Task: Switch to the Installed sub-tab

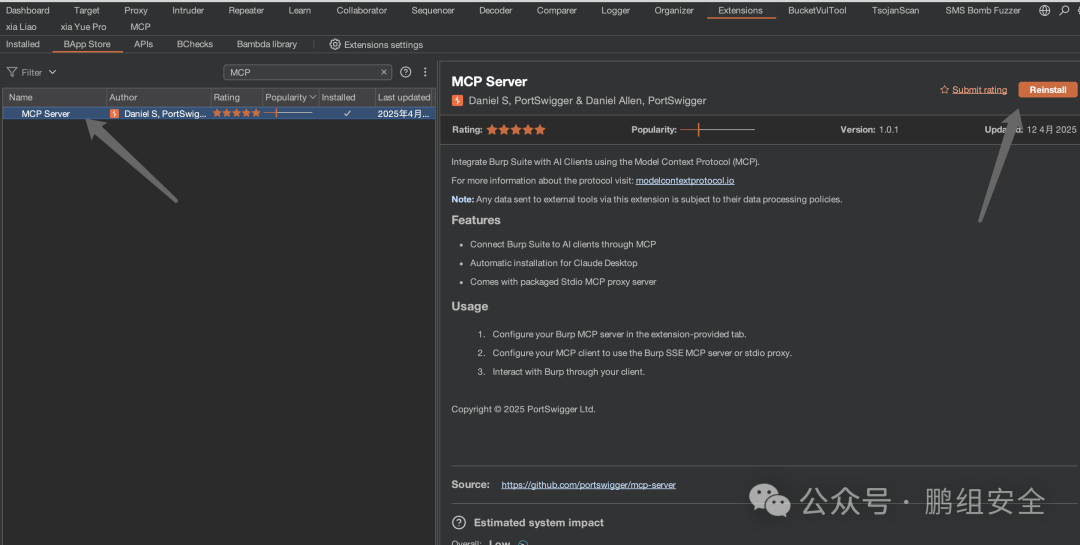Action: (x=23, y=44)
